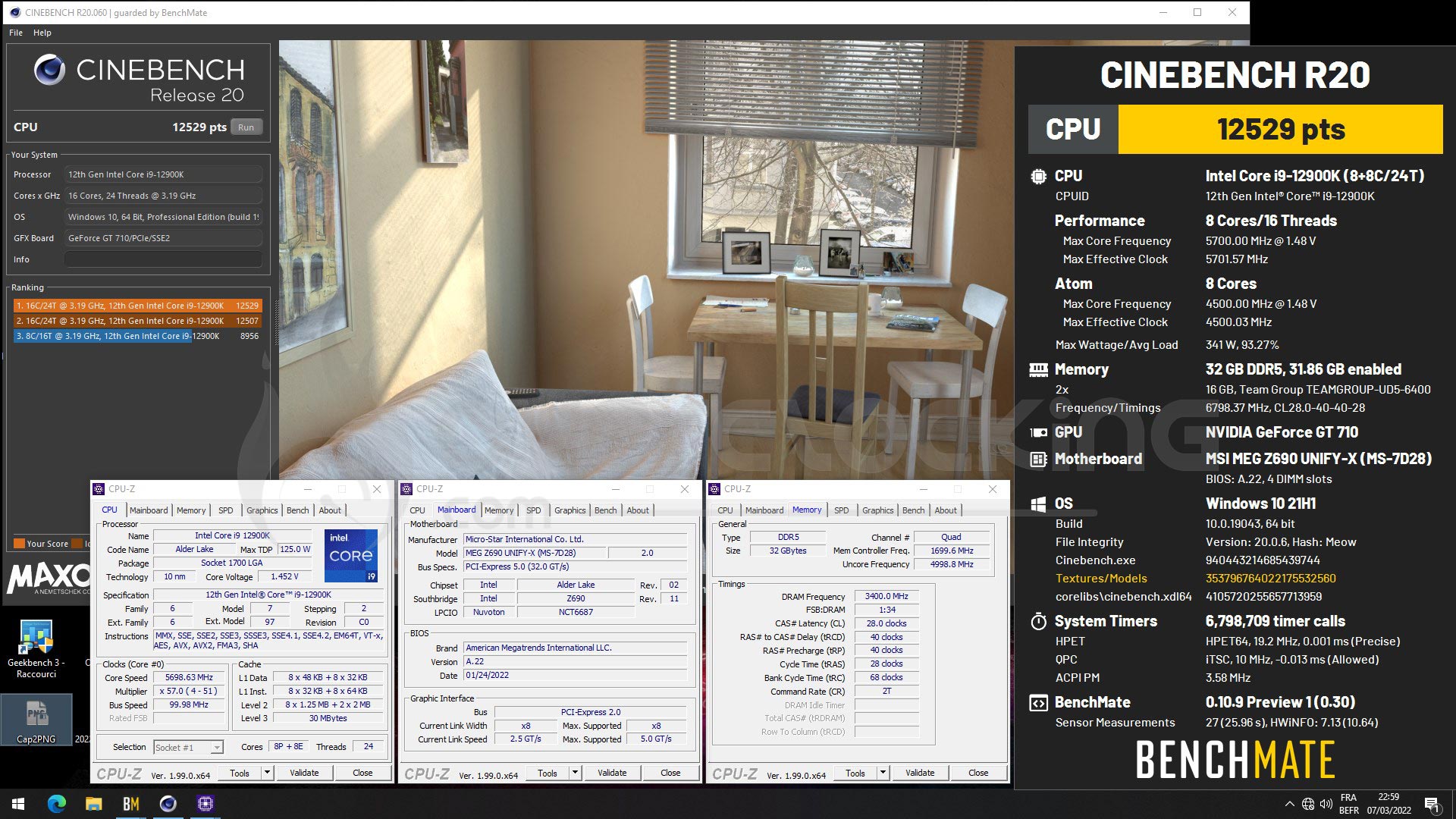Click the CPU-Z title icon of the first window
1456x819 pixels.
click(99, 489)
